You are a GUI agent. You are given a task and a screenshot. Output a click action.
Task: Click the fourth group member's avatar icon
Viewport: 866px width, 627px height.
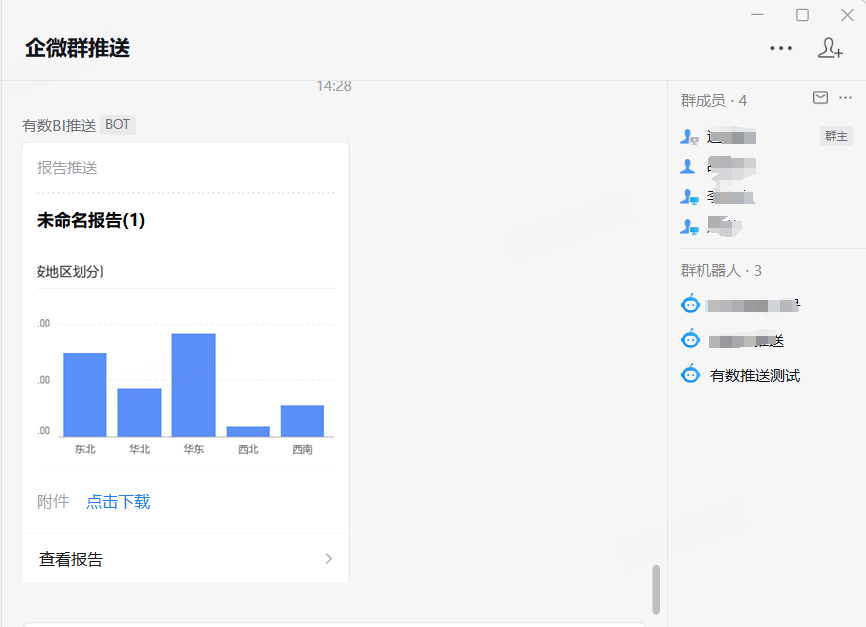(688, 227)
